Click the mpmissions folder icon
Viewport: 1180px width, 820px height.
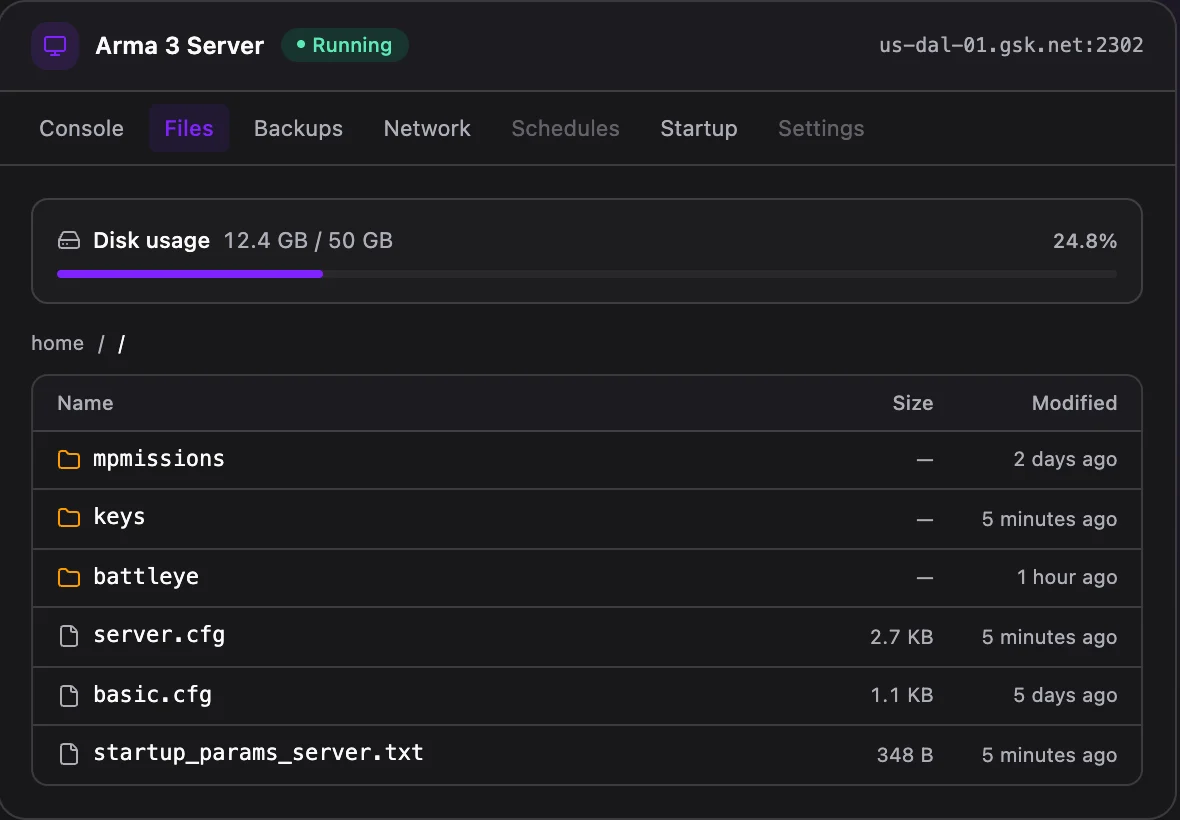coord(69,460)
